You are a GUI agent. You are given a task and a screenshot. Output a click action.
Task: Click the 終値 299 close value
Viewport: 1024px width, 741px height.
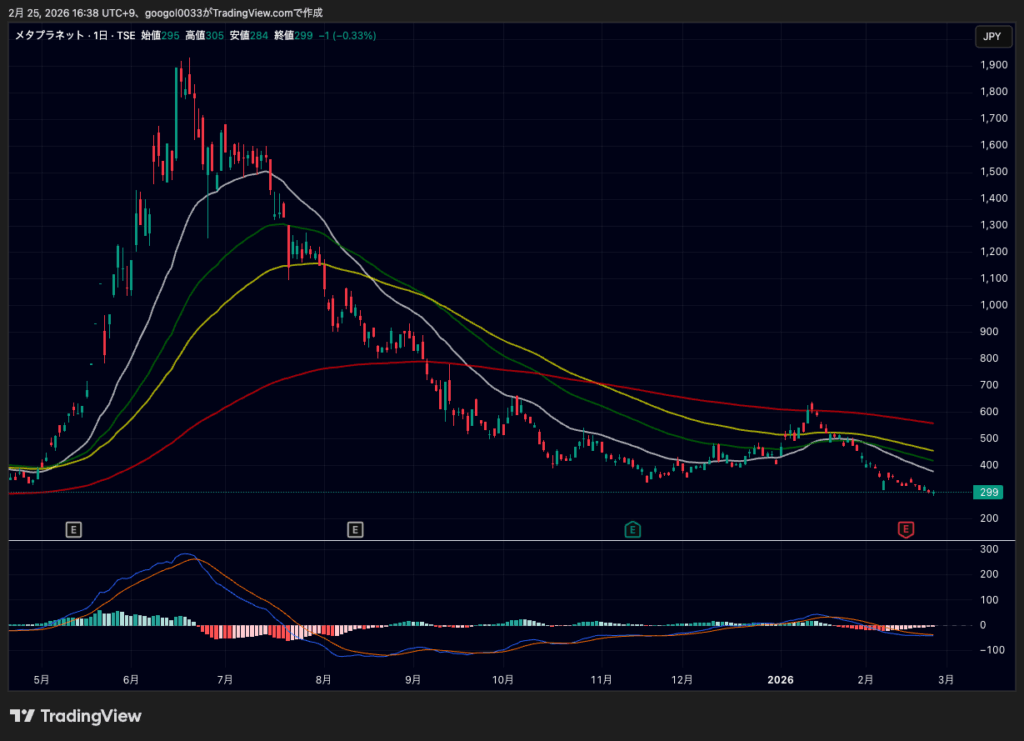(294, 36)
